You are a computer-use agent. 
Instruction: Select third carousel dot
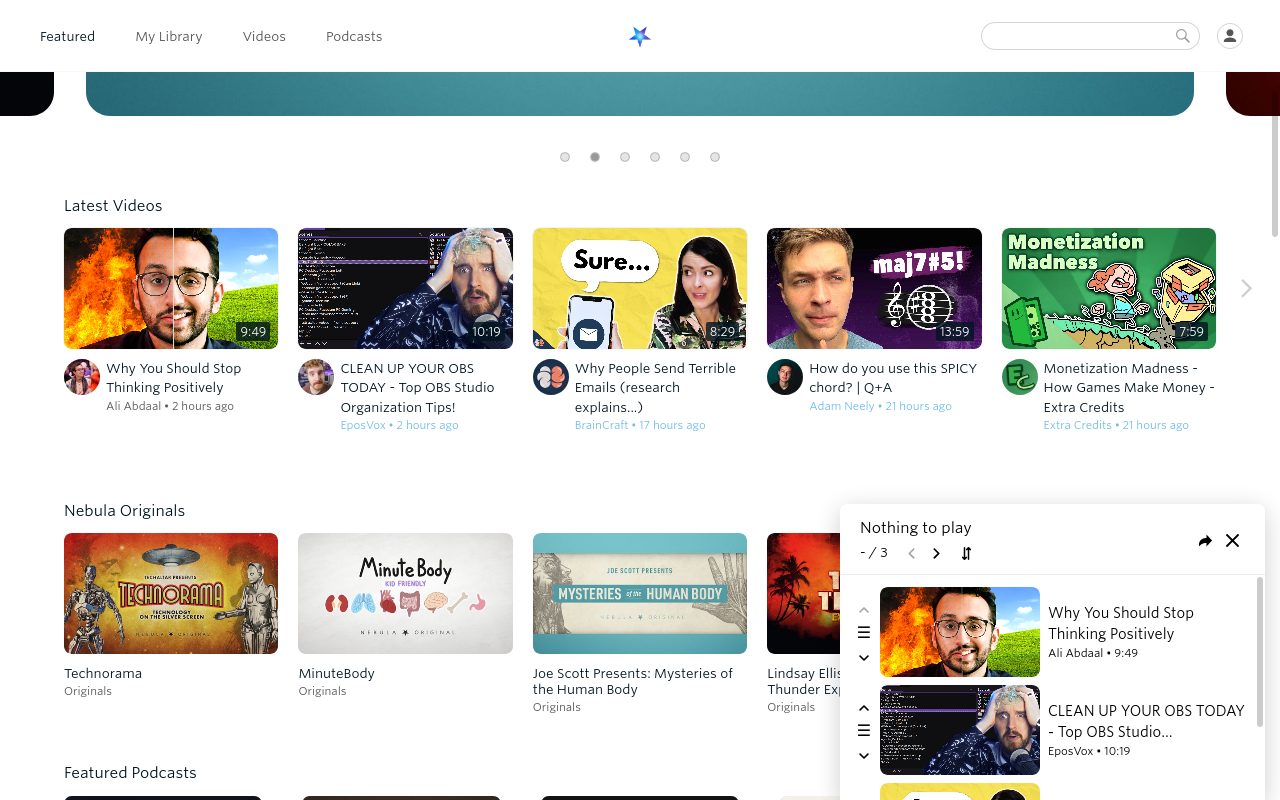coord(625,157)
